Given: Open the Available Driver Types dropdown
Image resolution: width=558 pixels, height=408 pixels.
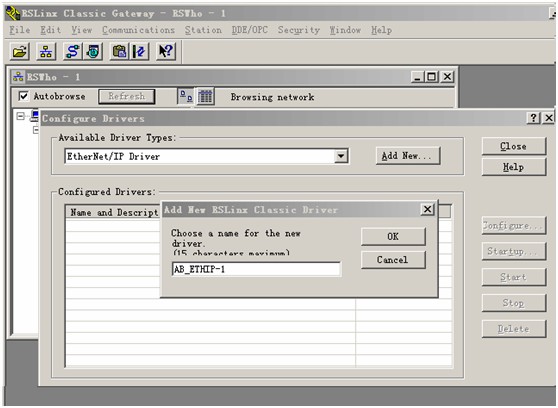Looking at the screenshot, I should click(341, 156).
